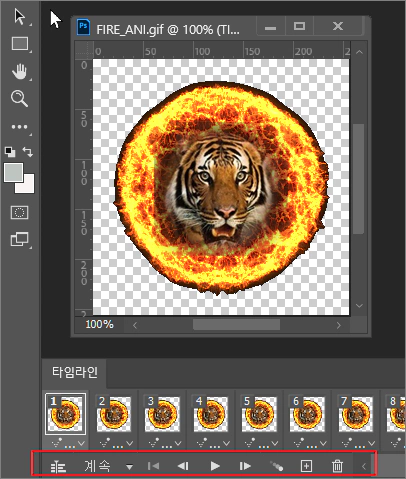Minimize the FIRE_ANI.gif window
This screenshot has width=406, height=479.
tap(270, 27)
